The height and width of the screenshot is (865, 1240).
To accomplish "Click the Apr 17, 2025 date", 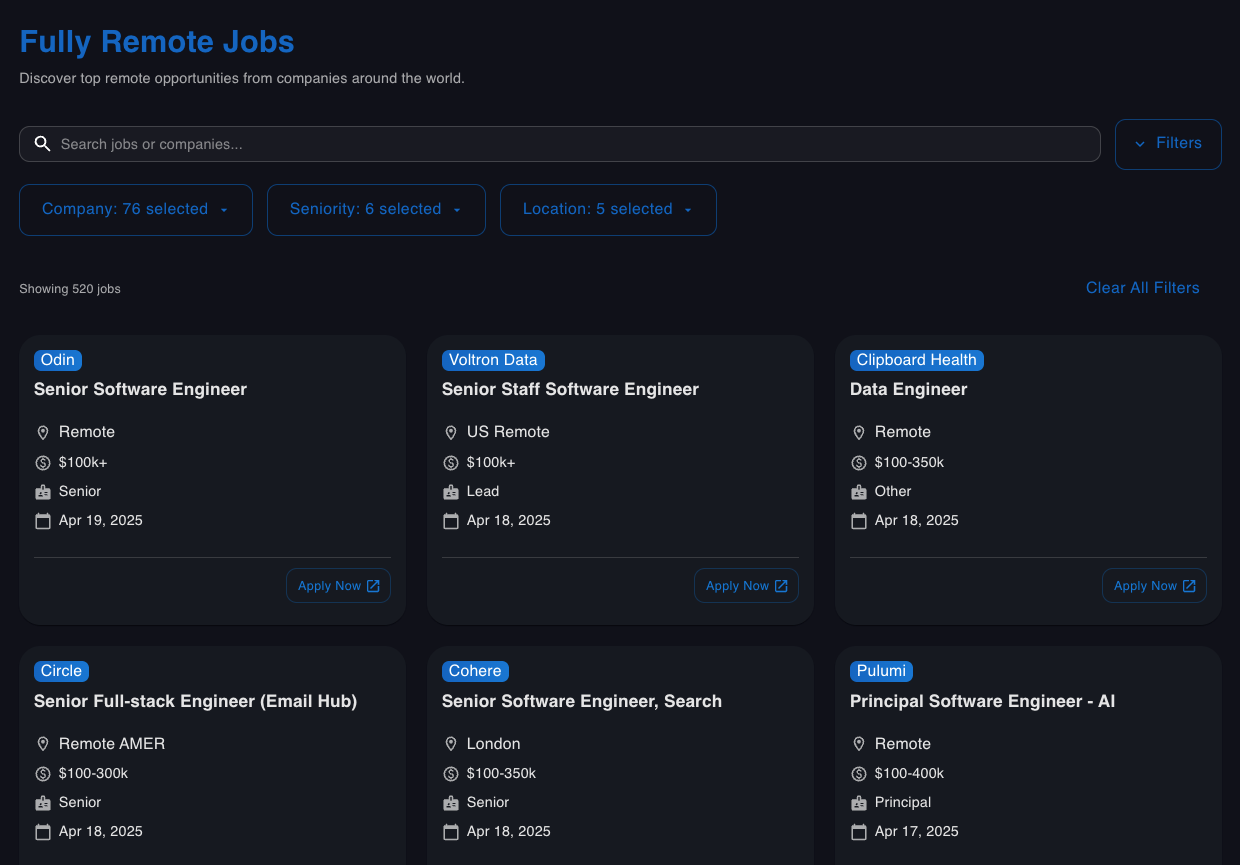I will pyautogui.click(x=917, y=831).
